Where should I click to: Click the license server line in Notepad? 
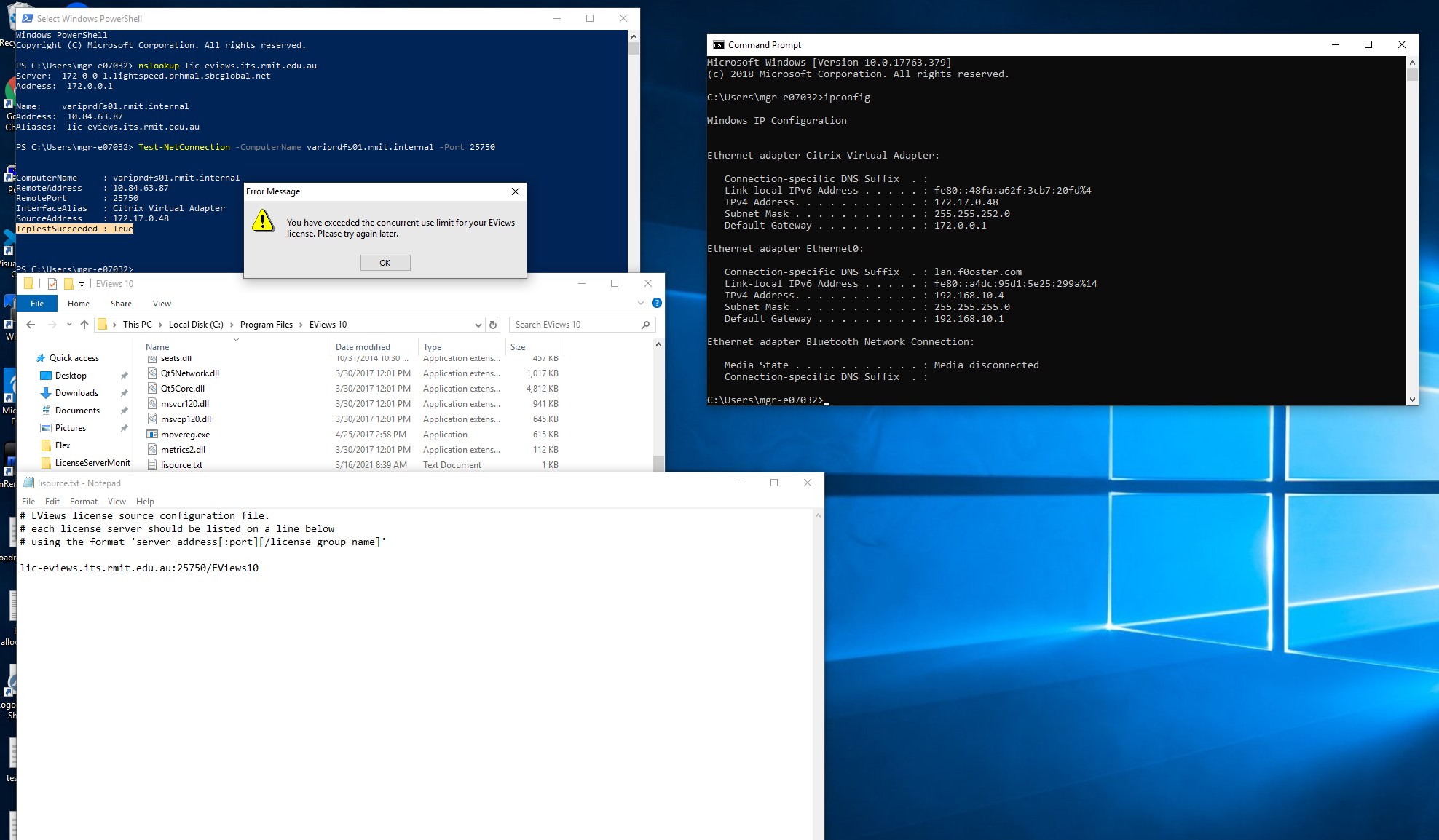point(139,568)
